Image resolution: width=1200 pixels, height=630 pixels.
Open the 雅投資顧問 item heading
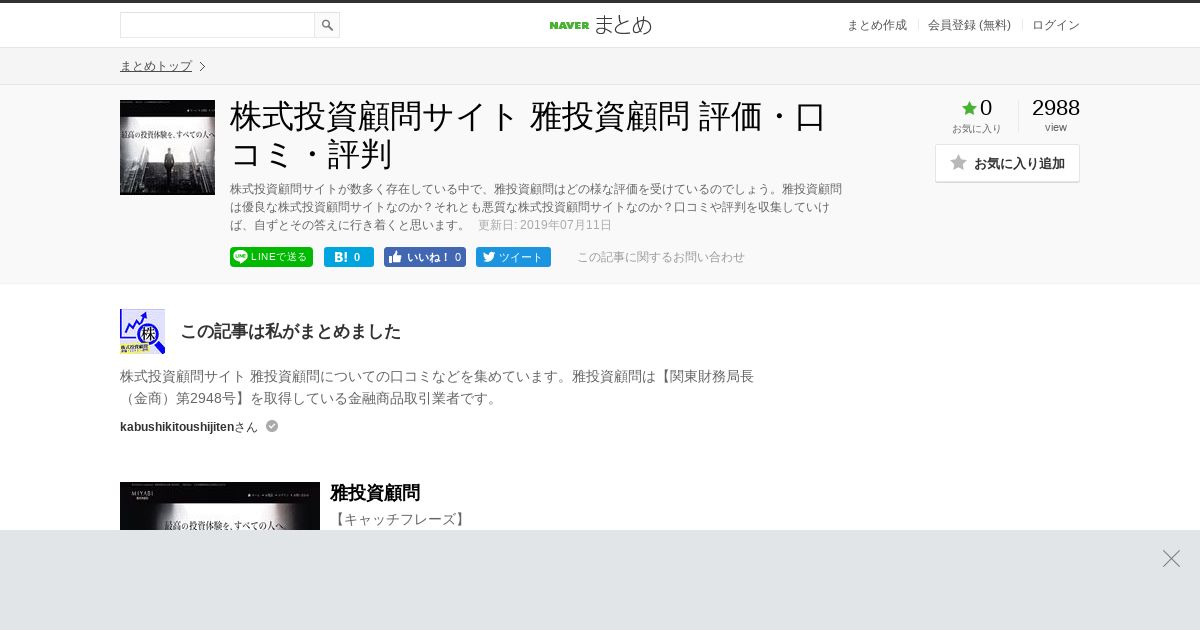click(x=375, y=493)
